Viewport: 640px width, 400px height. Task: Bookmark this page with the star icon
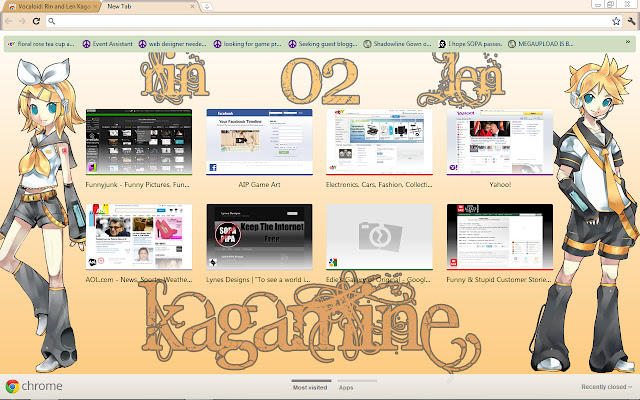point(616,21)
